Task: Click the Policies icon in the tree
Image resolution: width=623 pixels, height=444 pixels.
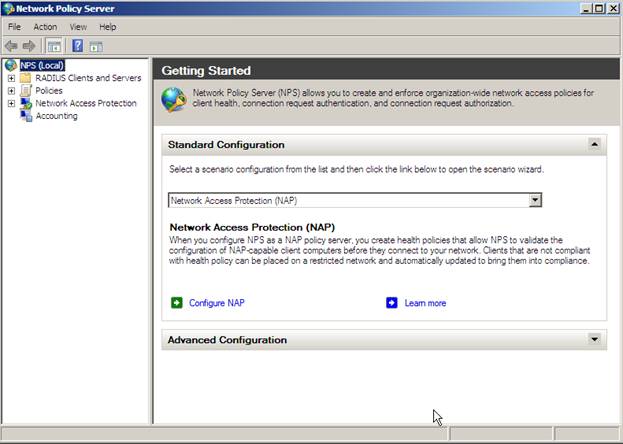Action: (26, 91)
